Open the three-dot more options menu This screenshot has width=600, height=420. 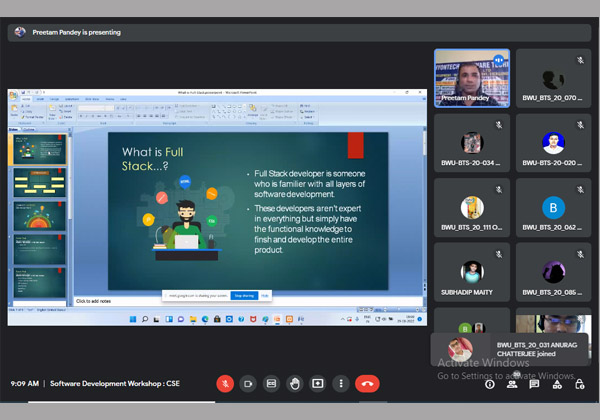[341, 383]
